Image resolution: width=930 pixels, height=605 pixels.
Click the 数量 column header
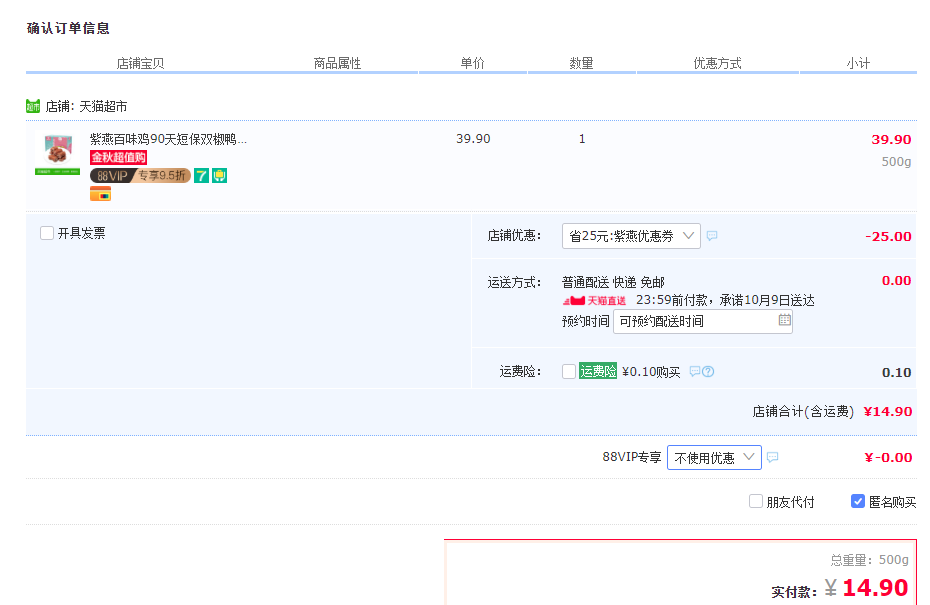point(581,63)
